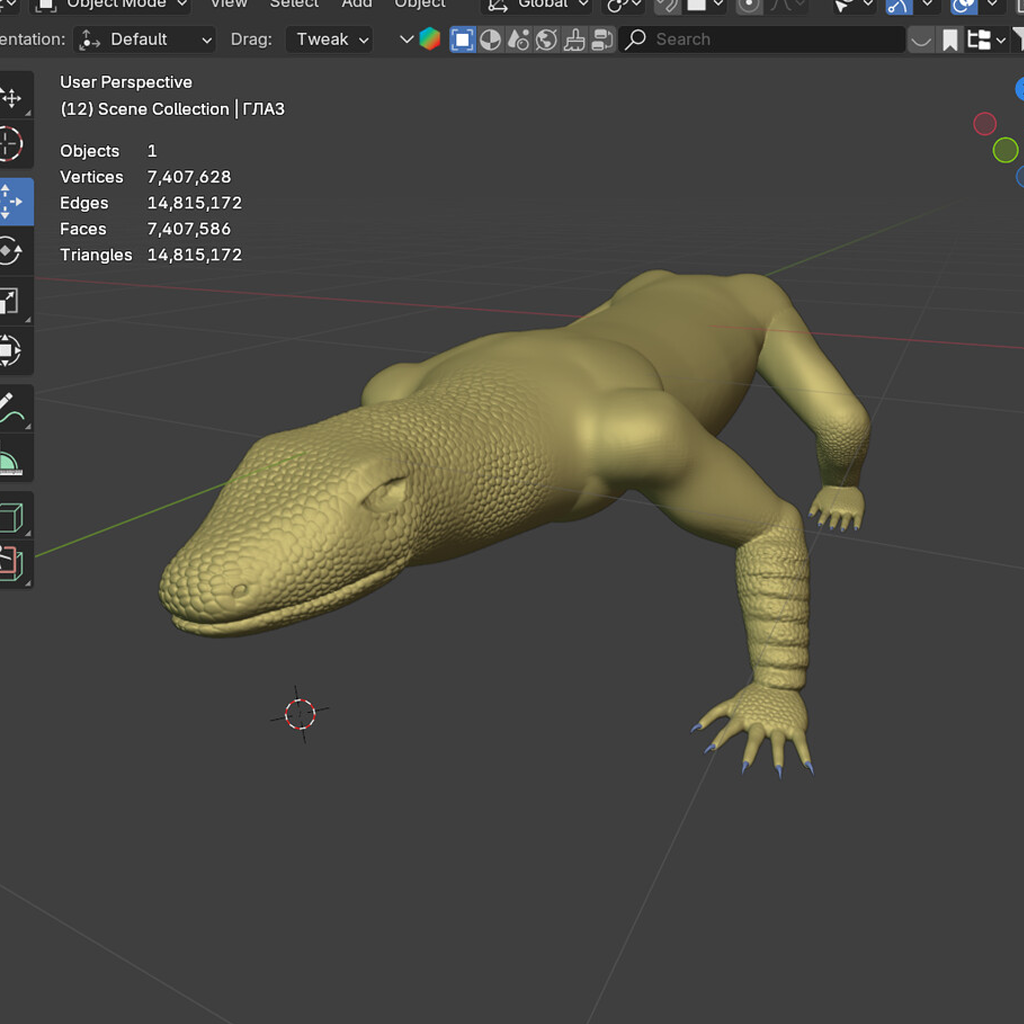Open the Select menu
The height and width of the screenshot is (1024, 1024).
coord(295,5)
